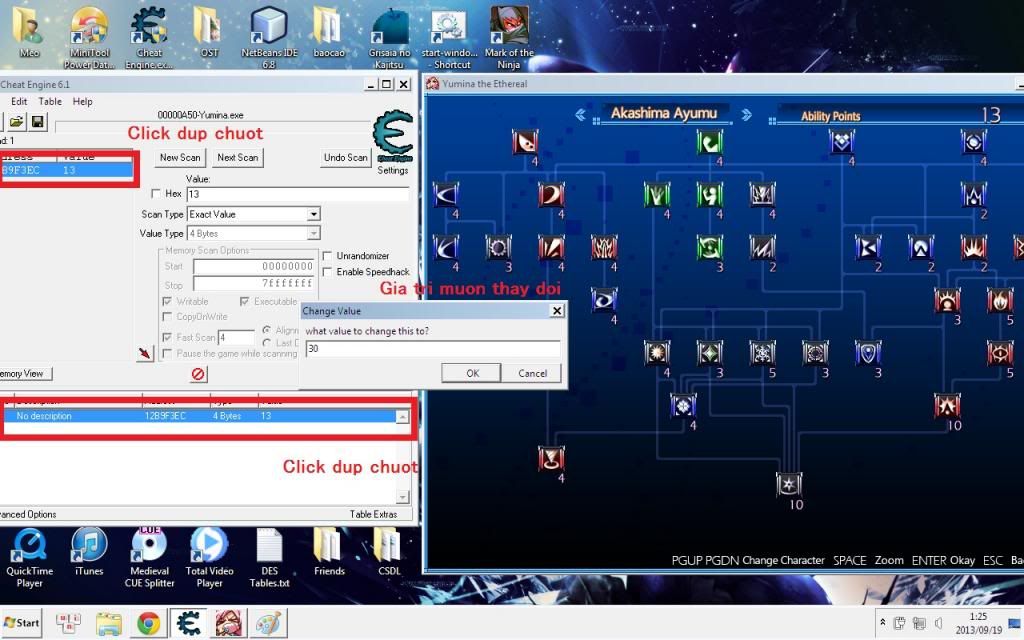The width and height of the screenshot is (1024, 640).
Task: Open the start-windo... Shortcut icon
Action: (x=449, y=38)
